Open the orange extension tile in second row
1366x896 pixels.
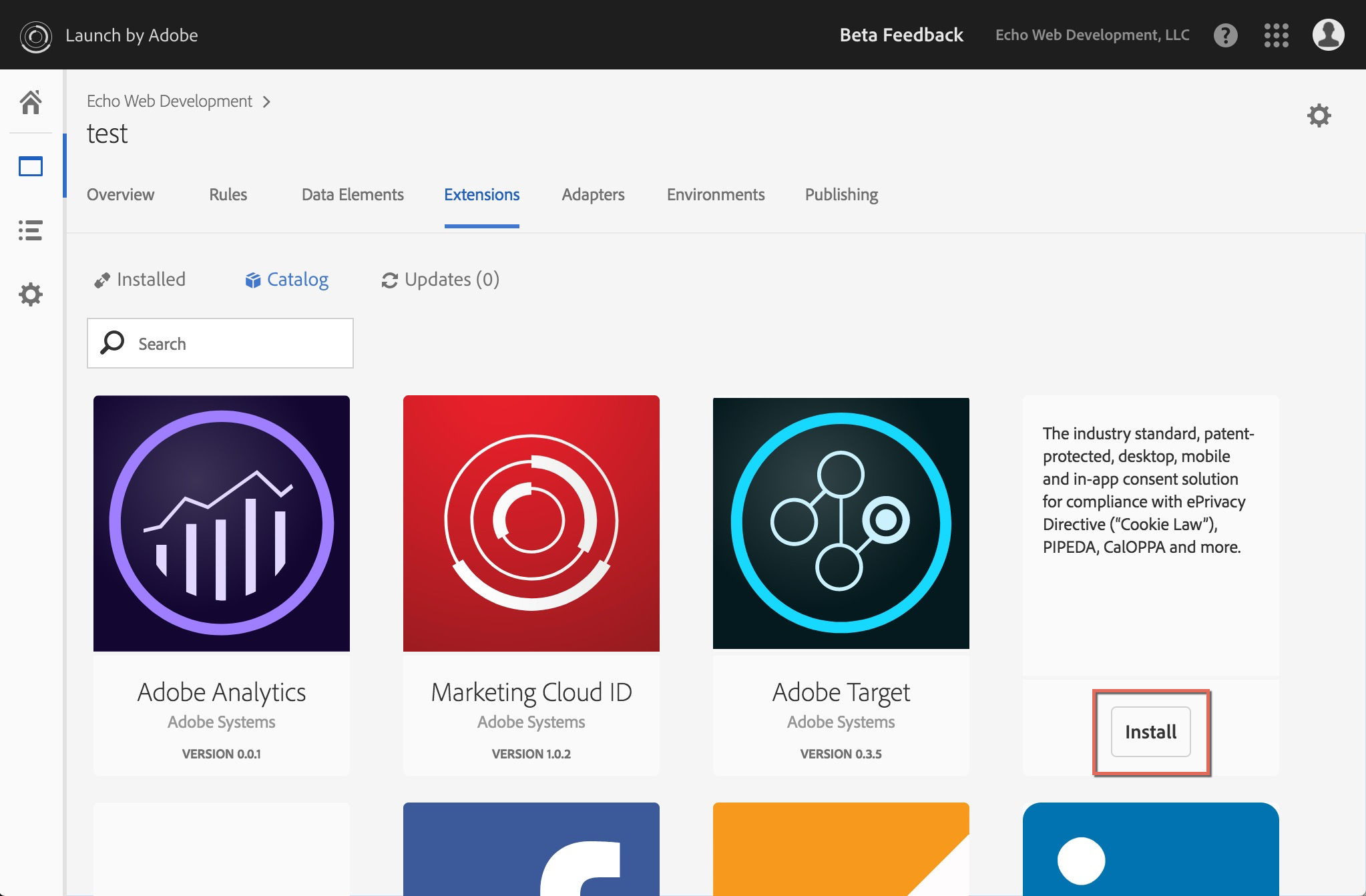(841, 849)
